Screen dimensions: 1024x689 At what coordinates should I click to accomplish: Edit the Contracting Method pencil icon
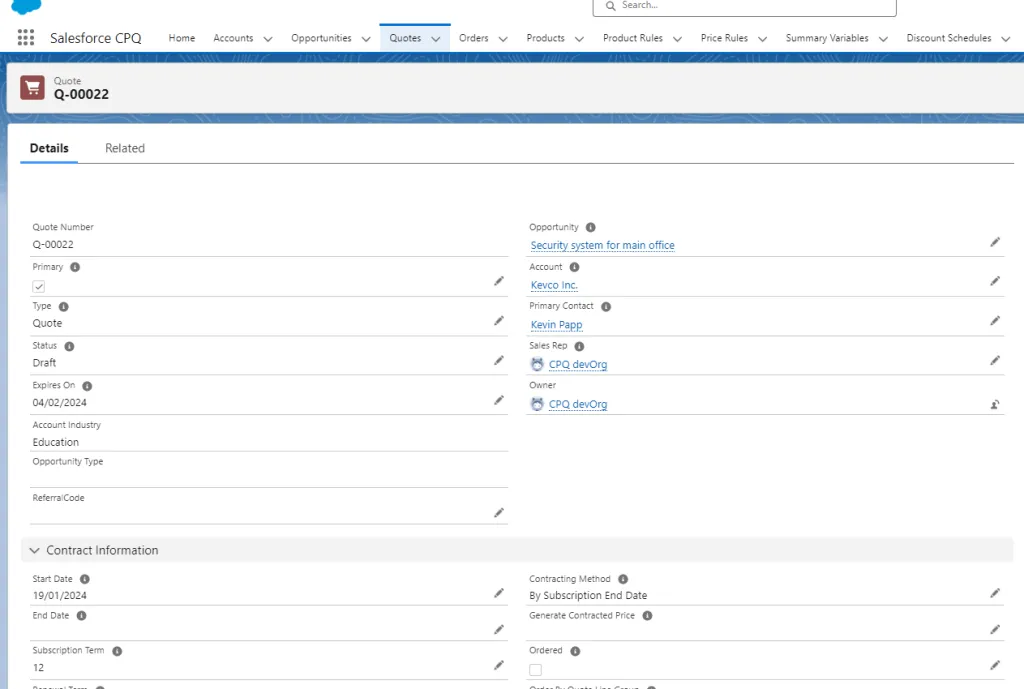[995, 593]
